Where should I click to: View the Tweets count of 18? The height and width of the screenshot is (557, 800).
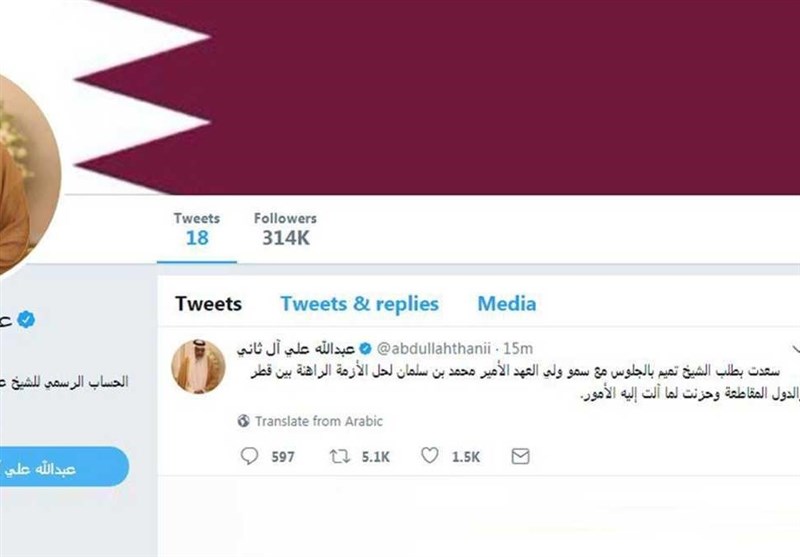[x=196, y=230]
